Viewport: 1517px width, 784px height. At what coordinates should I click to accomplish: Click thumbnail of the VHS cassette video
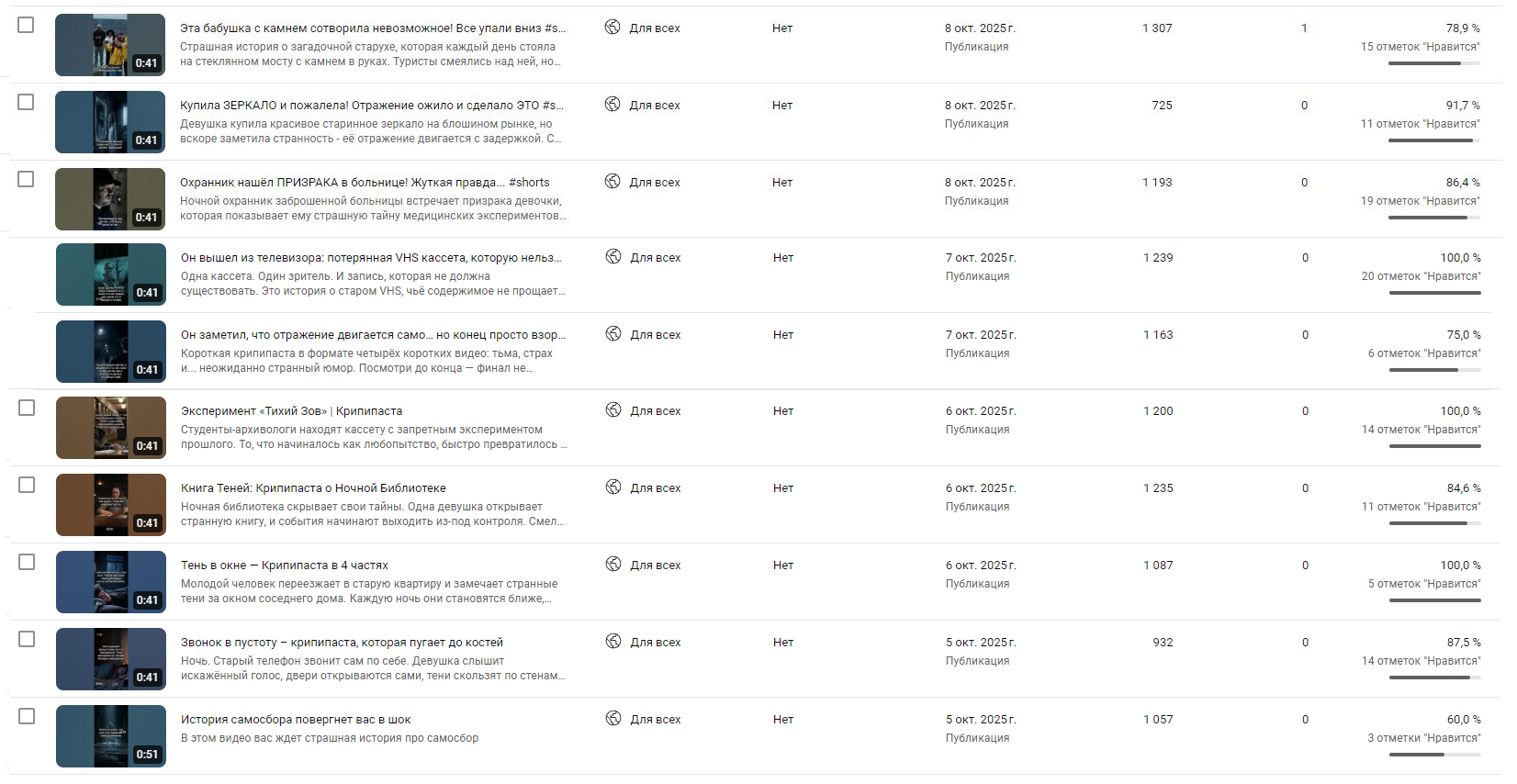(110, 274)
